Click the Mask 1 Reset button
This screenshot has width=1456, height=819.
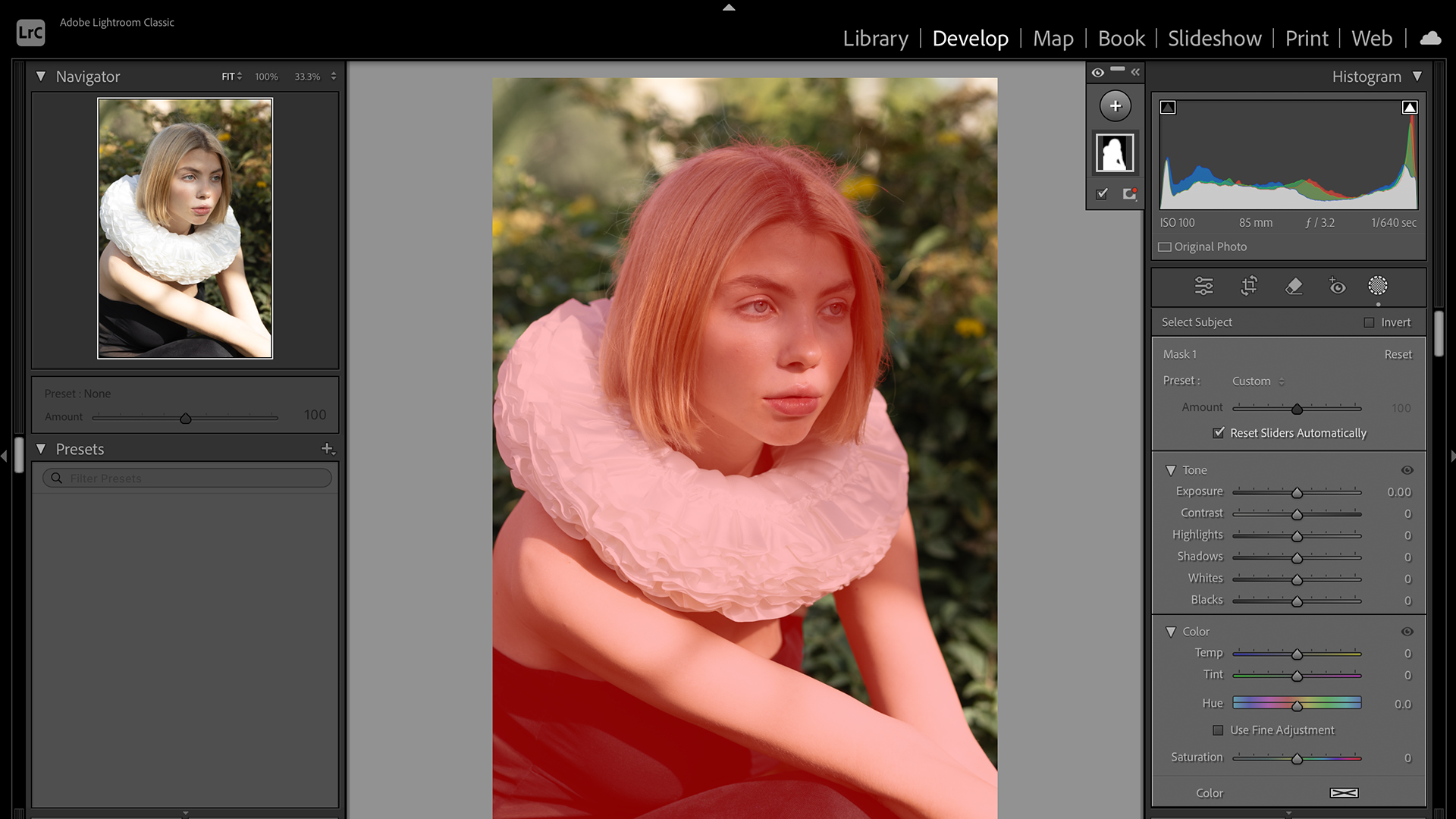pos(1398,354)
